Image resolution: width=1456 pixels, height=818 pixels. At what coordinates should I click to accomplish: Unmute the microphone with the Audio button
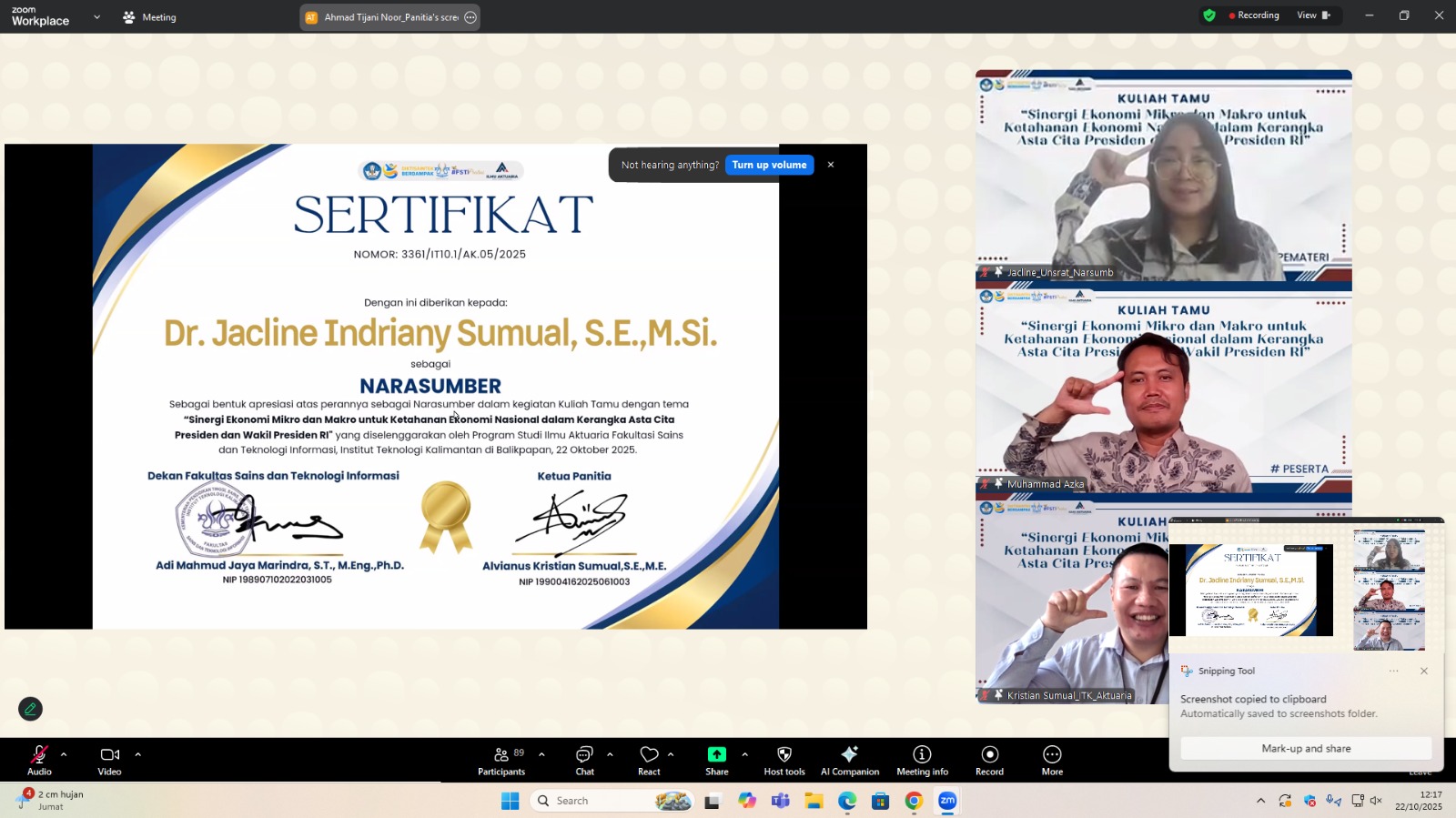(39, 760)
